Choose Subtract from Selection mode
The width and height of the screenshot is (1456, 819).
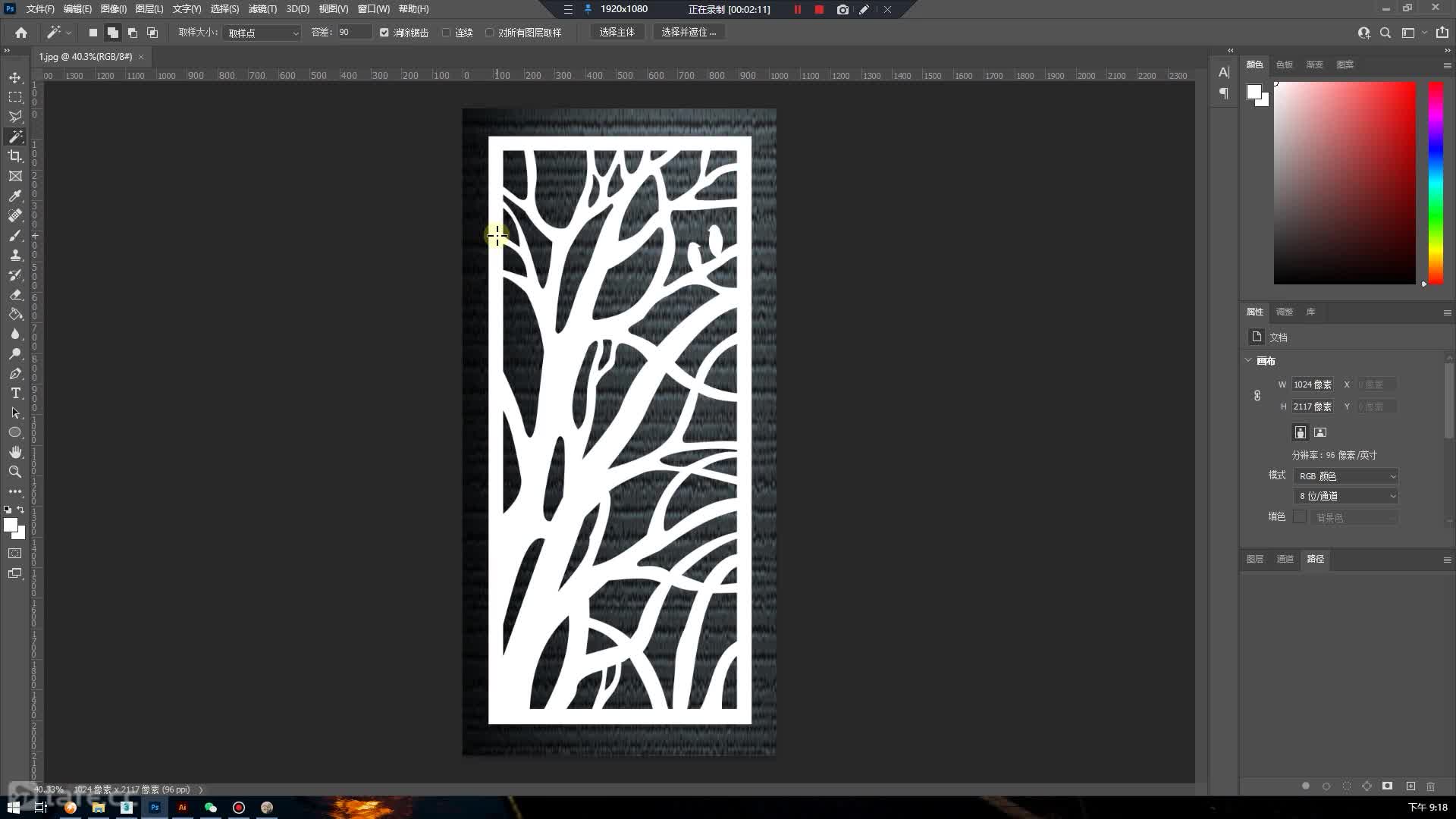click(x=133, y=33)
